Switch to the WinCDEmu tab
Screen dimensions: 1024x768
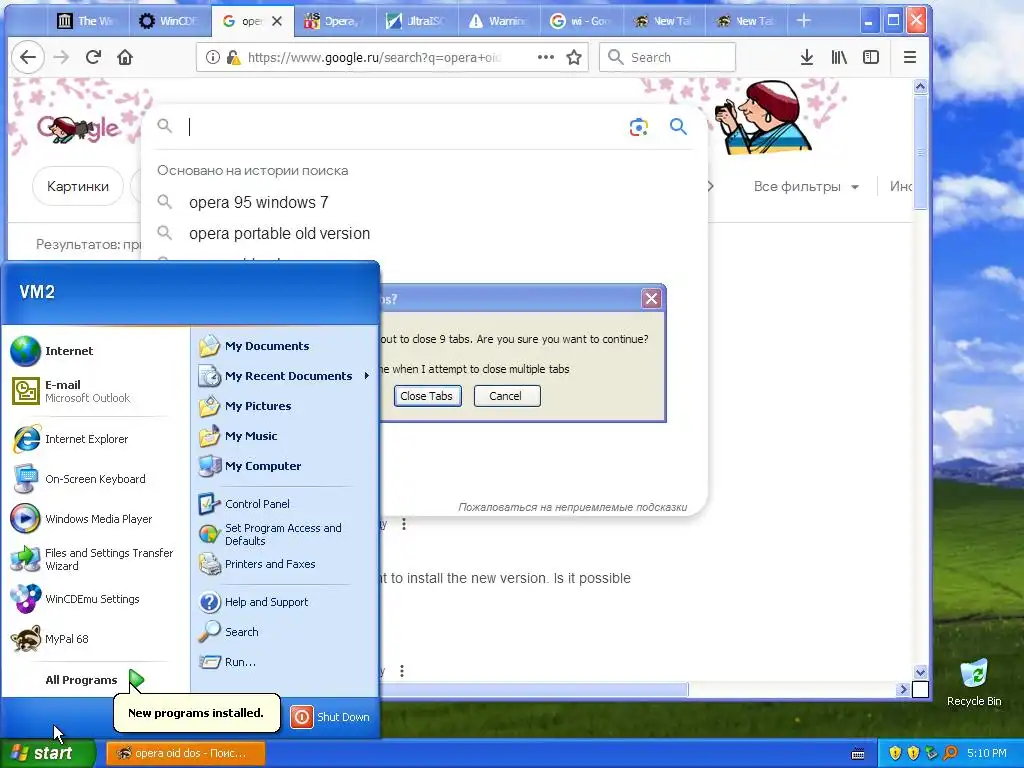169,21
